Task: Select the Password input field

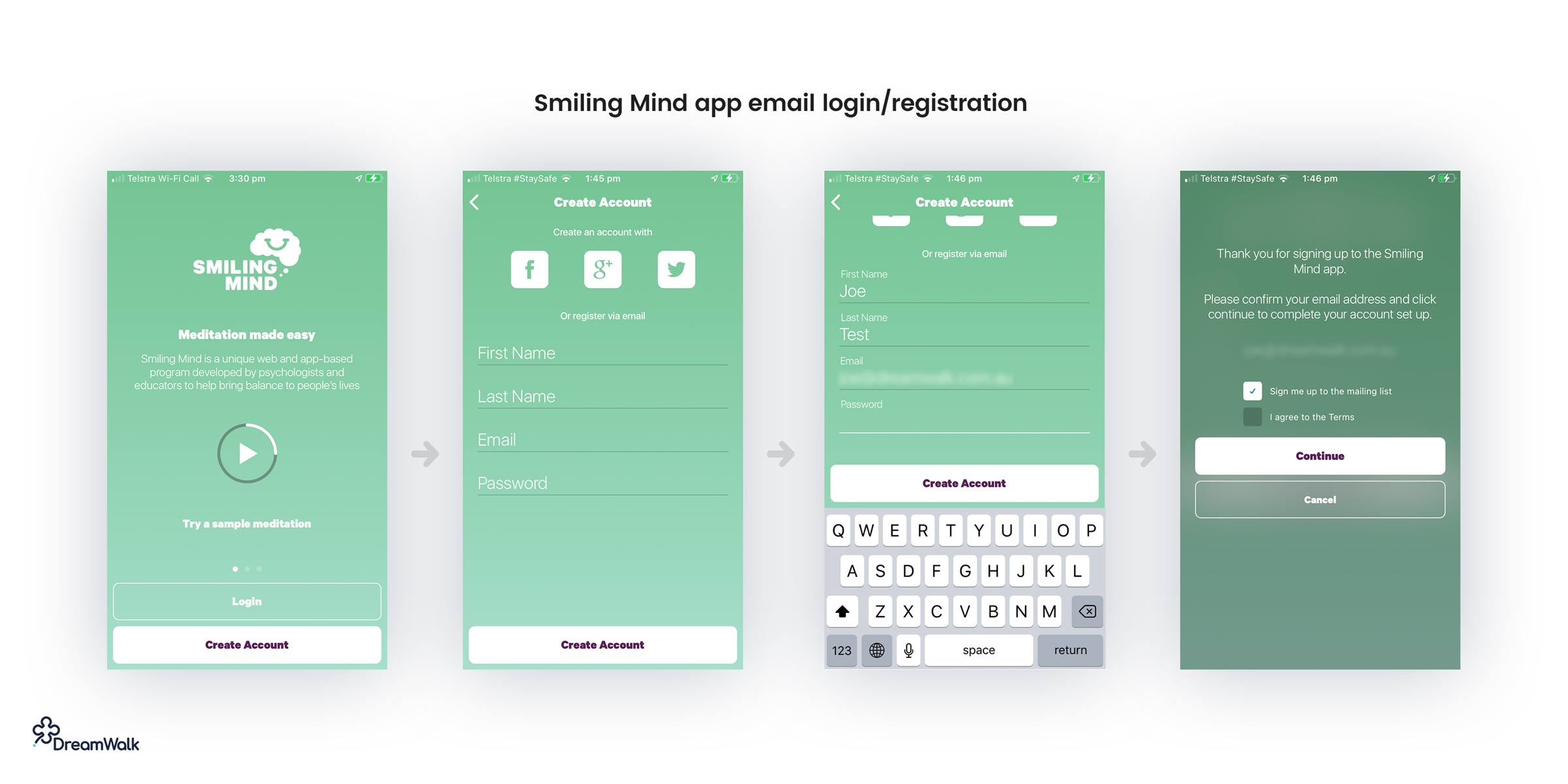Action: coord(601,483)
